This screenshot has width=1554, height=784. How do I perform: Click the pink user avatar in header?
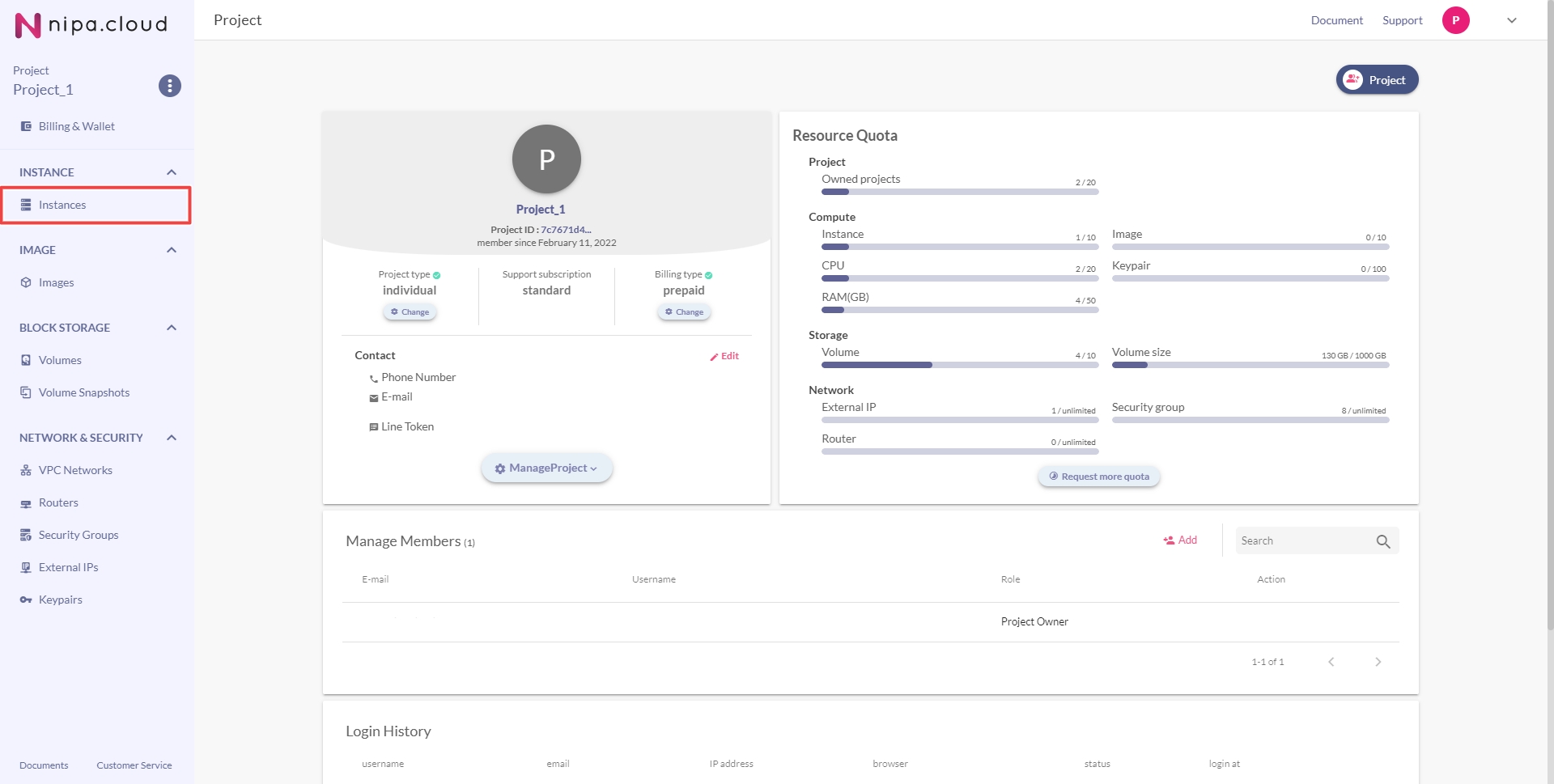[1455, 20]
